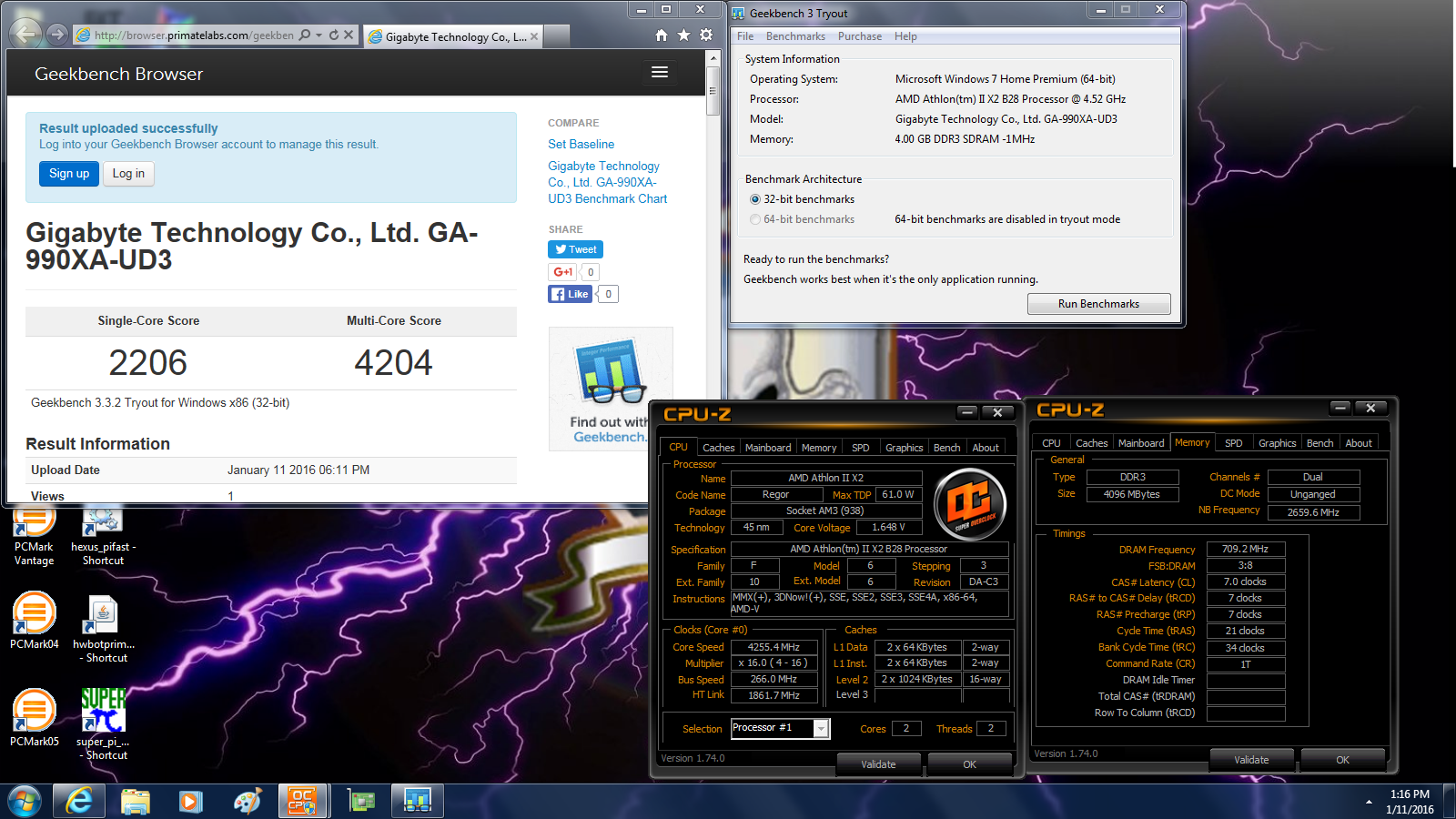This screenshot has height=819, width=1456.
Task: Select 32-bit benchmarks radio button
Action: pyautogui.click(x=755, y=199)
